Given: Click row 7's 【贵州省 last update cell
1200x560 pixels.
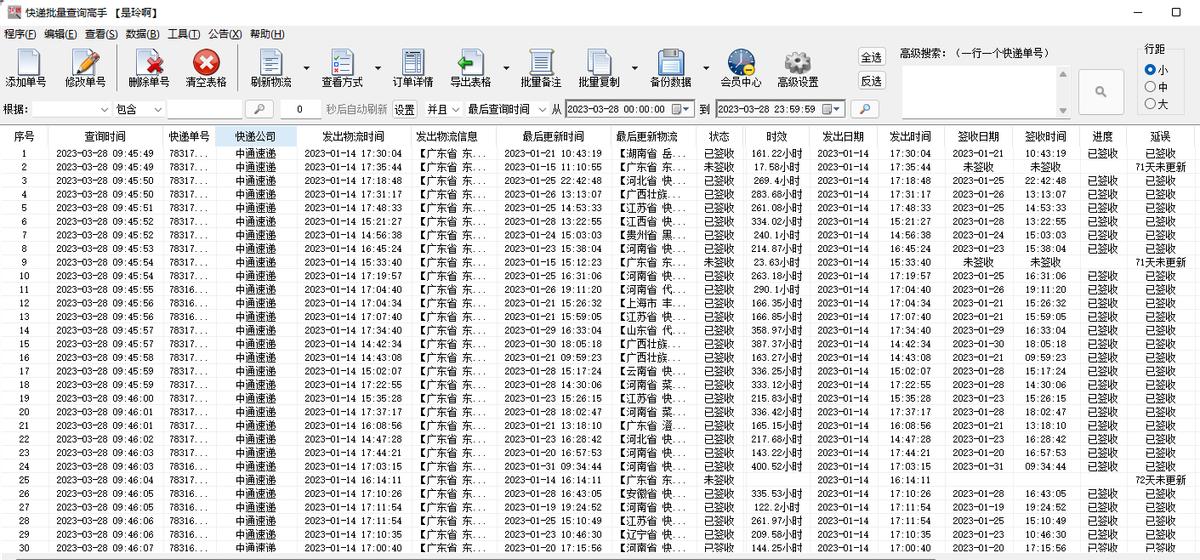Looking at the screenshot, I should (652, 235).
